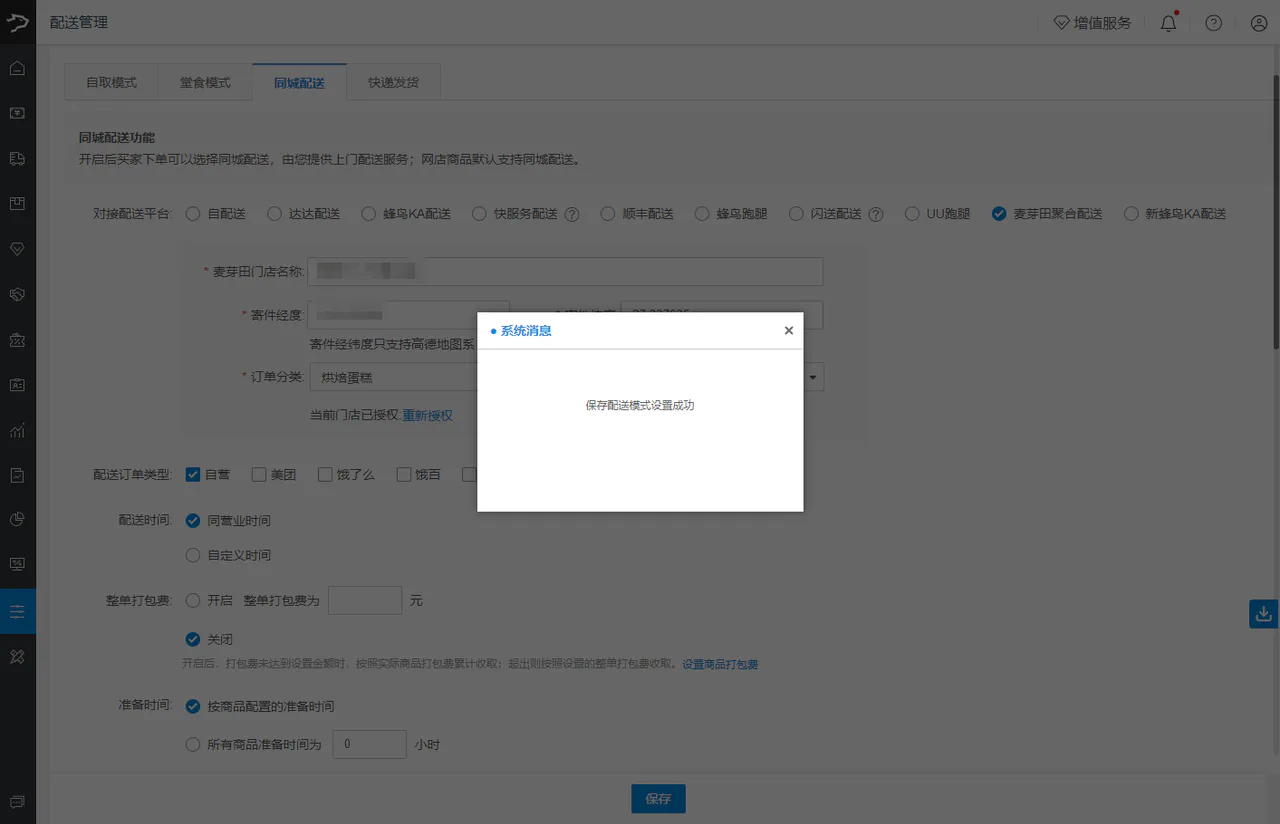Open 增值服务 in the top bar
Viewport: 1280px width, 824px height.
[1092, 22]
